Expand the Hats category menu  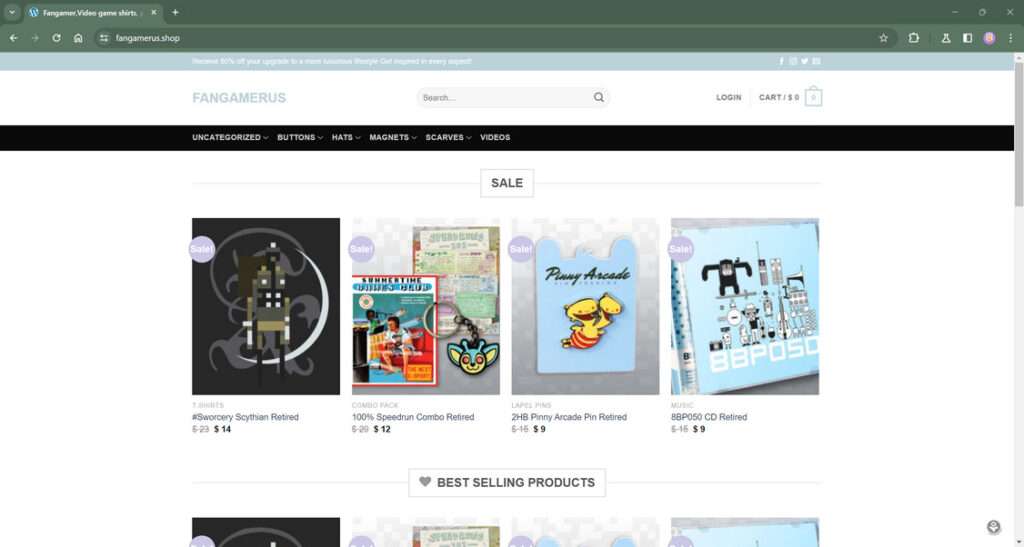[x=345, y=137]
